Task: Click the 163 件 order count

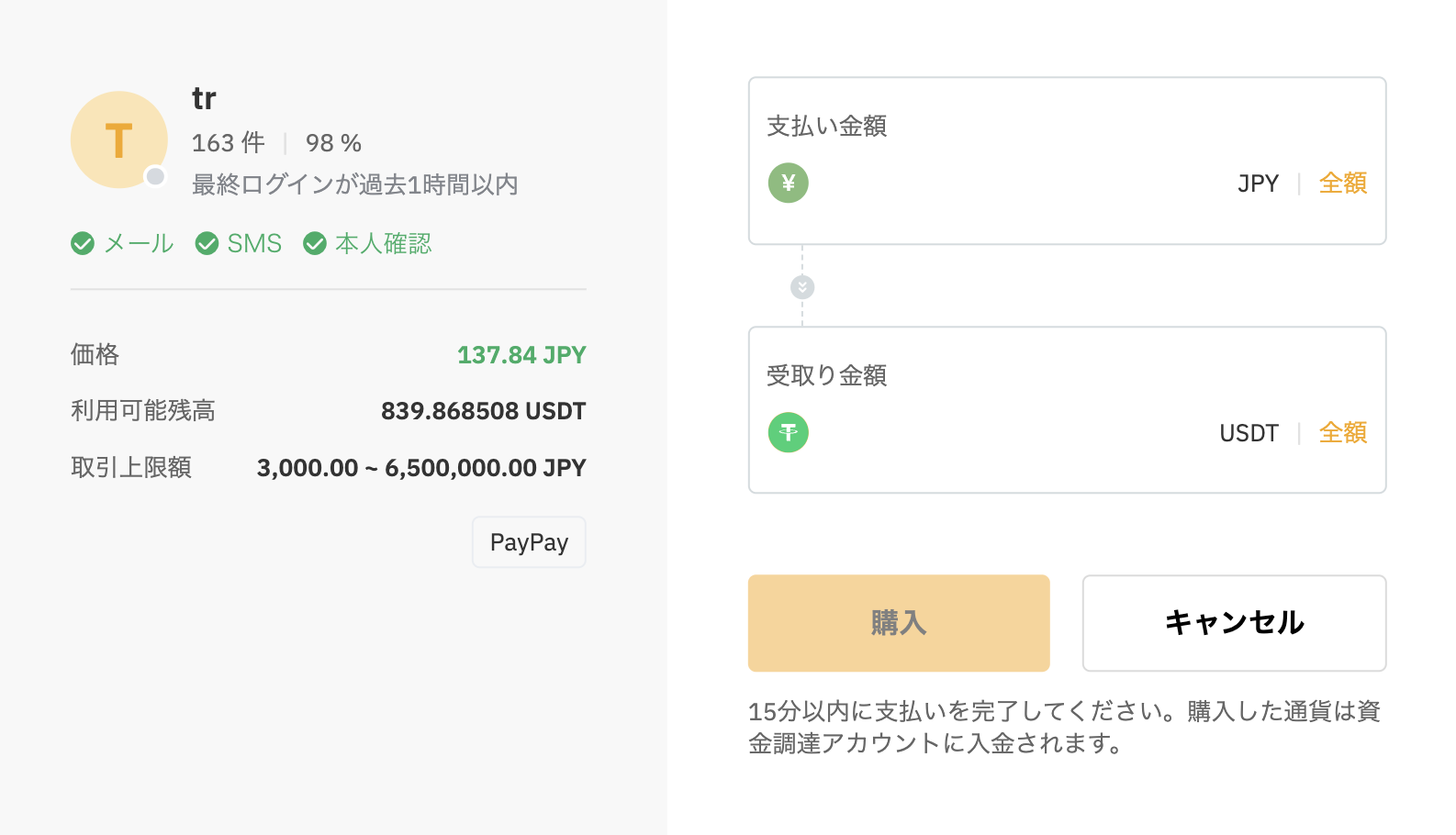Action: [x=228, y=143]
